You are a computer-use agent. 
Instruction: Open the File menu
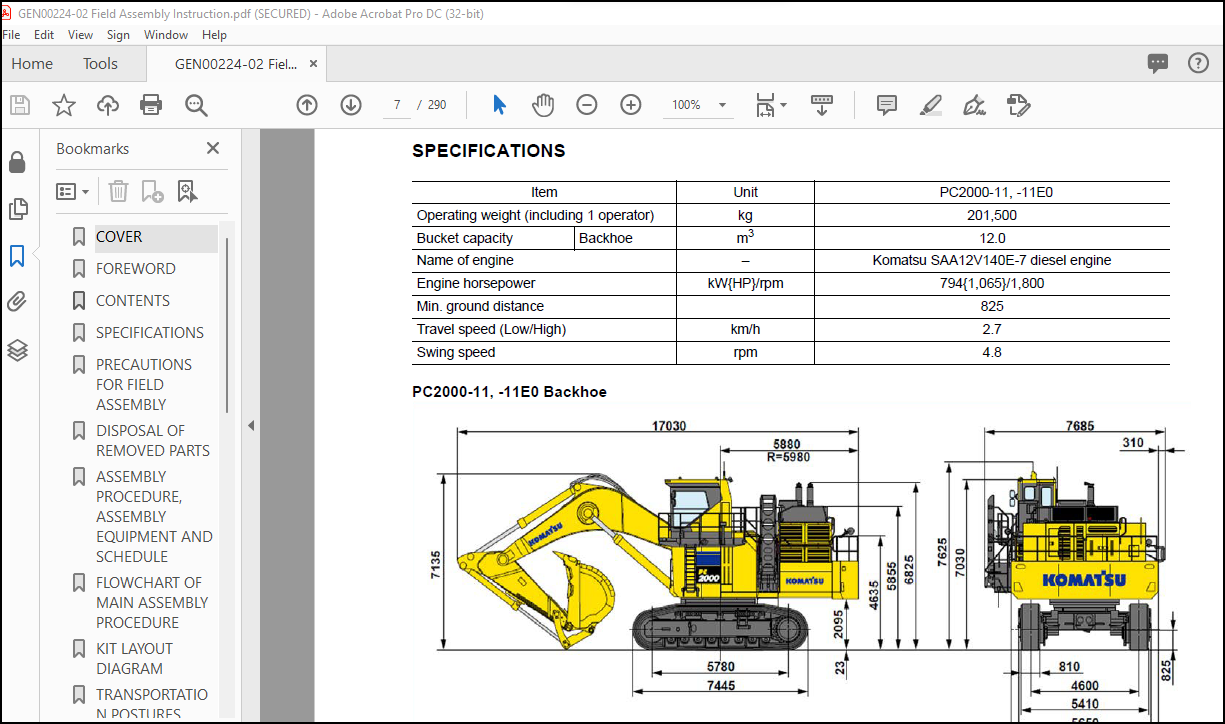coord(11,34)
